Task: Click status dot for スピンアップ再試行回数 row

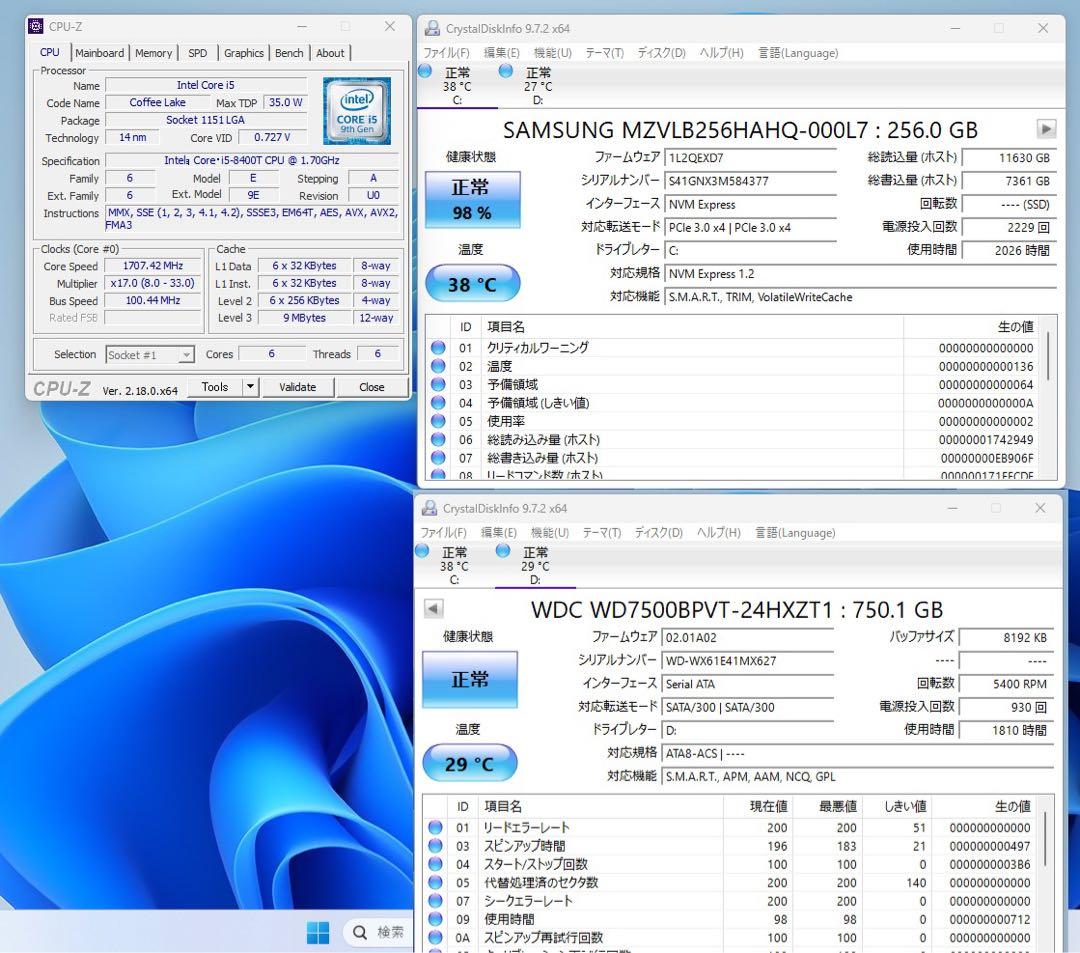Action: point(435,937)
